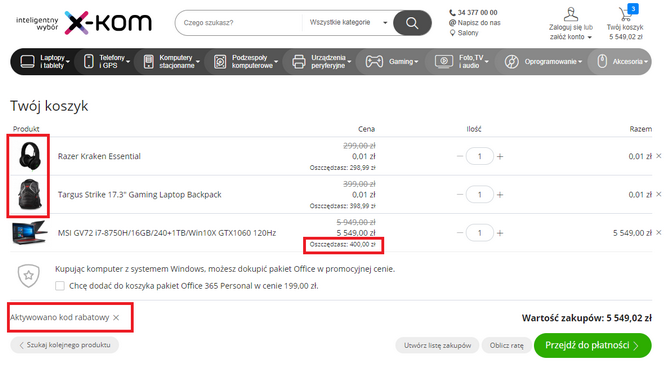Click quantity field for Targus Strike backpack
The image size is (670, 375).
[x=479, y=195]
